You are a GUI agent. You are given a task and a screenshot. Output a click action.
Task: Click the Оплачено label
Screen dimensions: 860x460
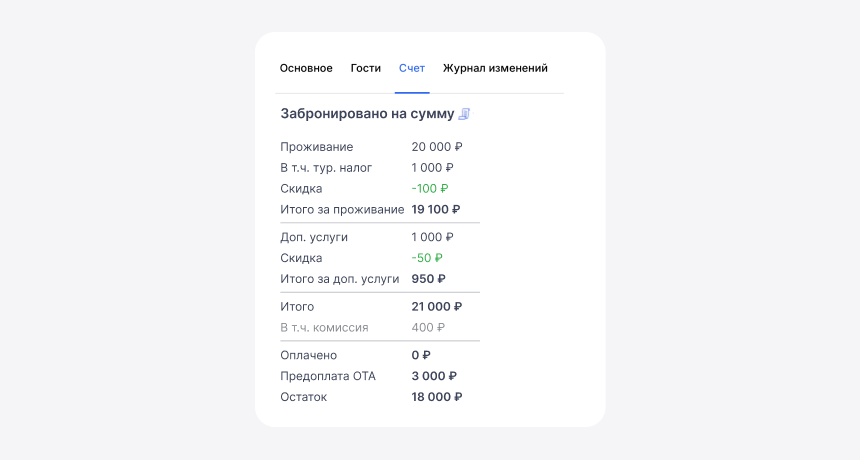(x=308, y=355)
